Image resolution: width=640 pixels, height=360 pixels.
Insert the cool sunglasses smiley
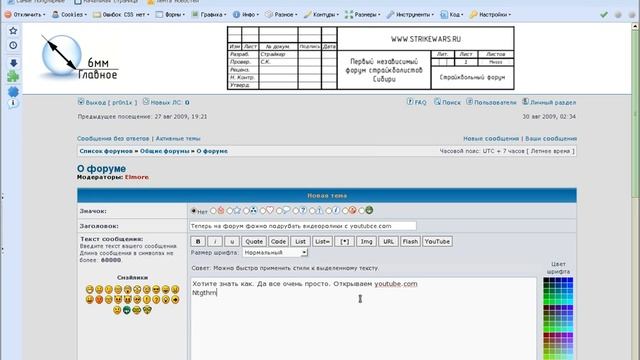[156, 289]
